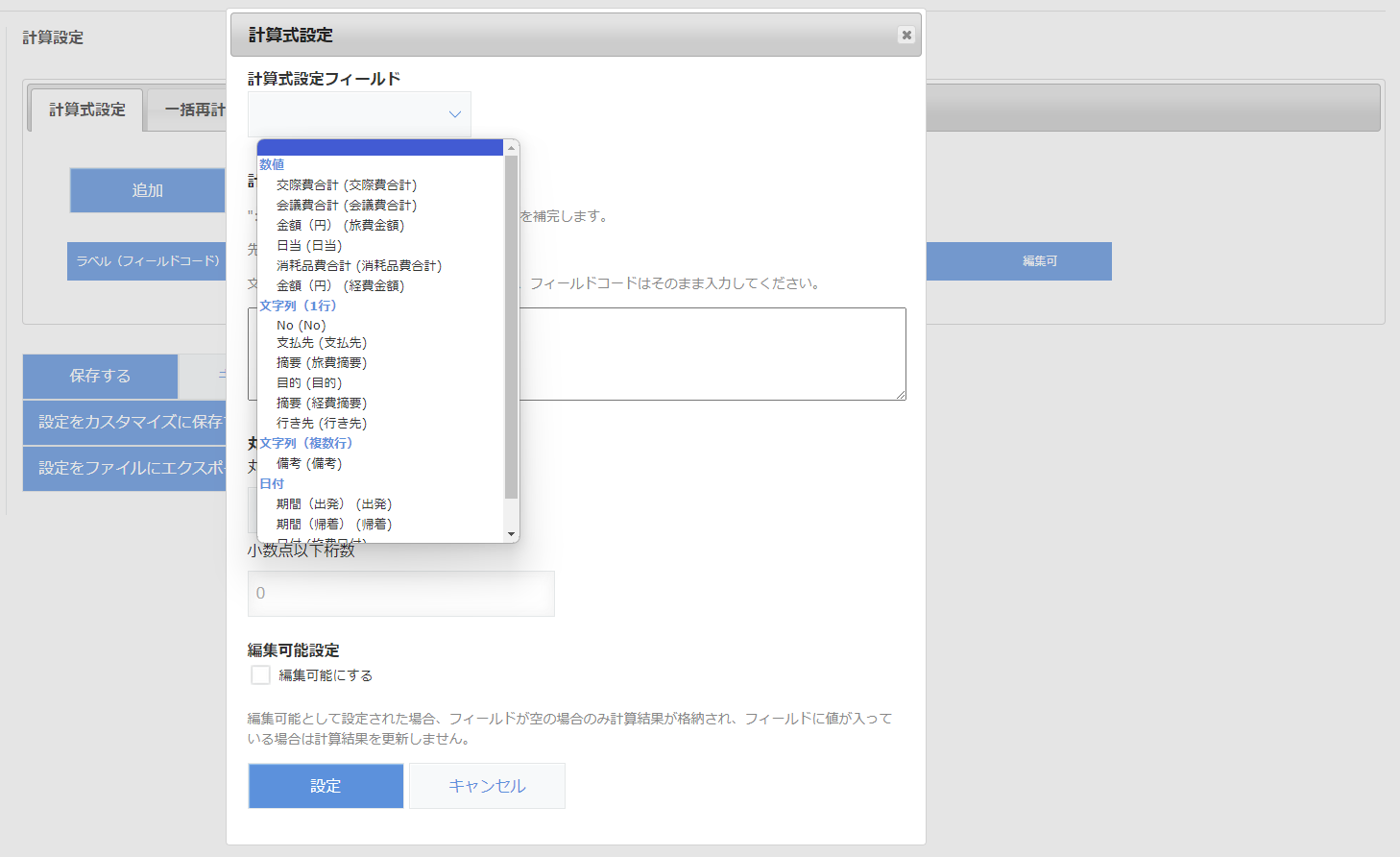Viewport: 1400px width, 857px height.
Task: Click the 小数点以下桁数 input field
Action: (400, 594)
